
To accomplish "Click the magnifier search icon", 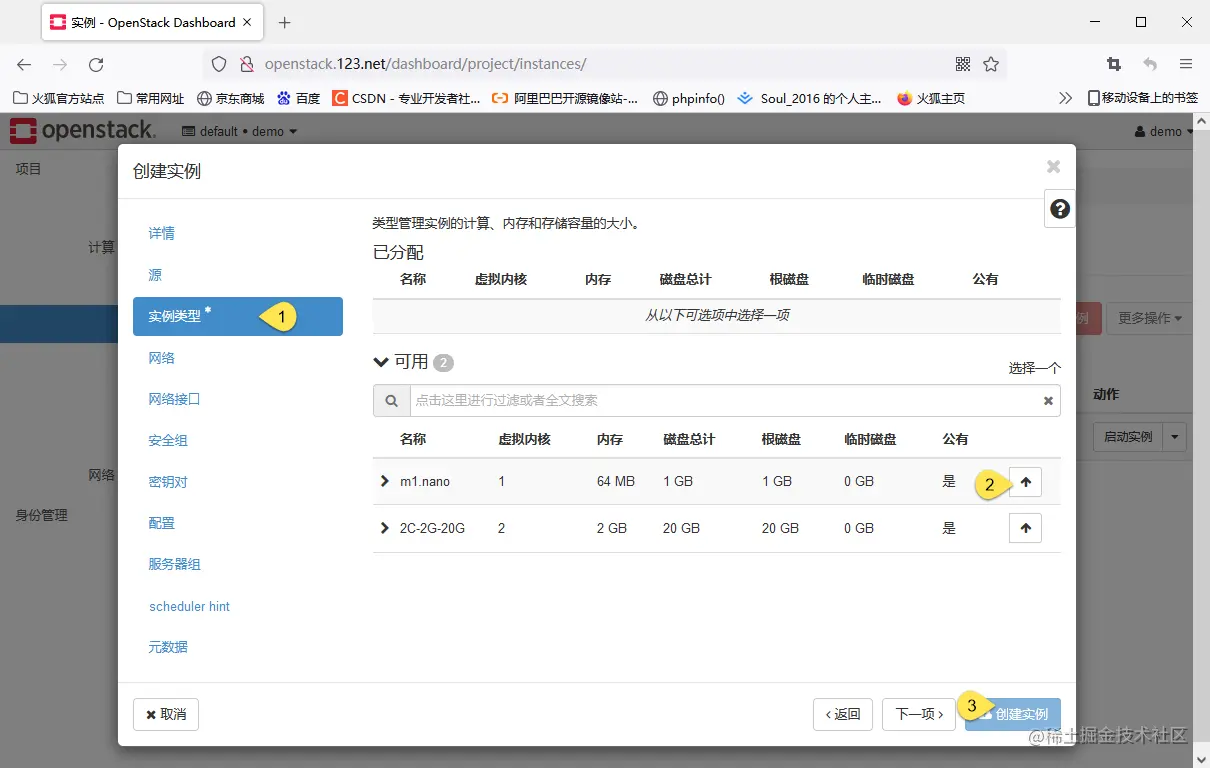I will click(x=391, y=400).
